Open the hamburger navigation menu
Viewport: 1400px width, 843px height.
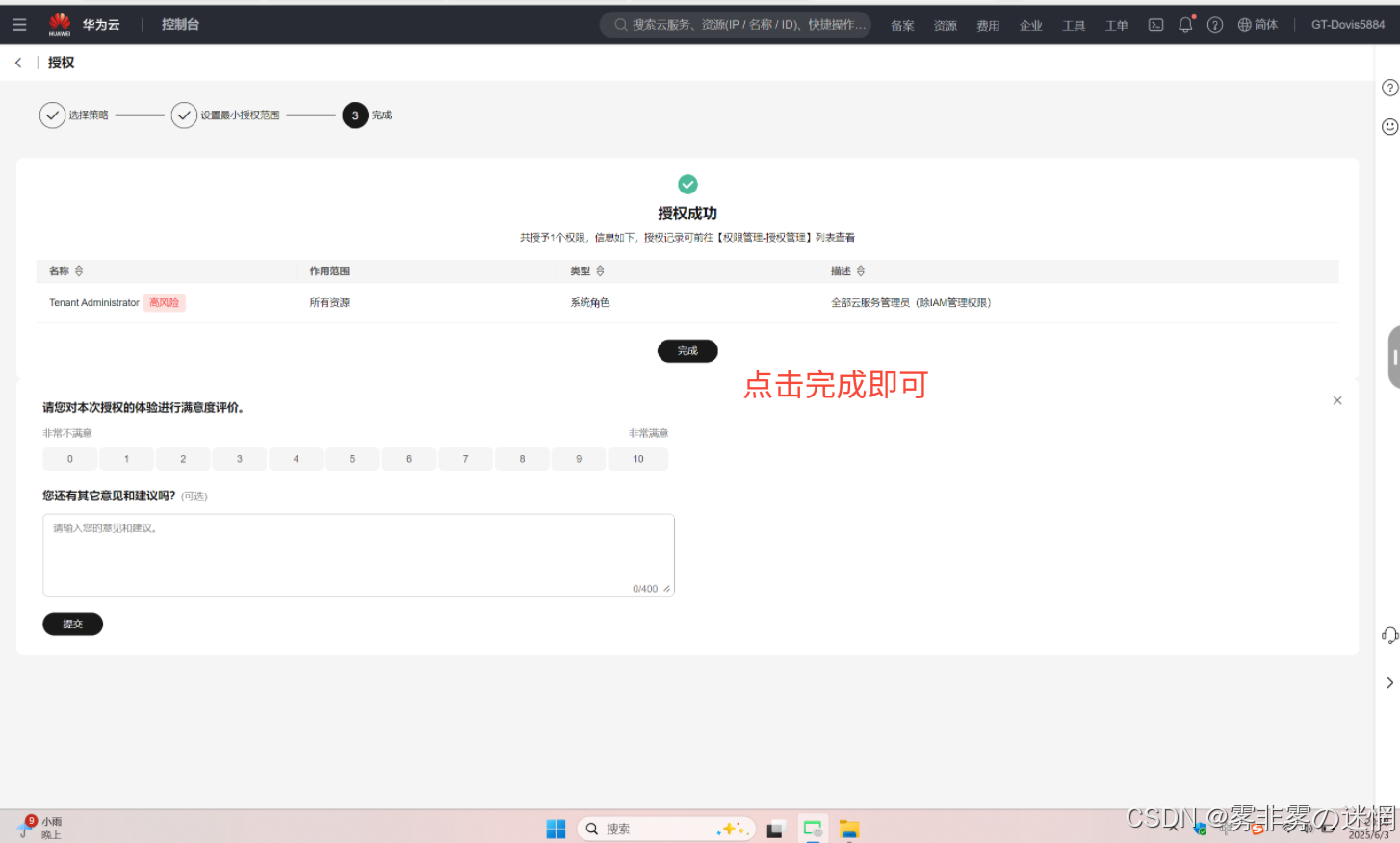tap(19, 25)
